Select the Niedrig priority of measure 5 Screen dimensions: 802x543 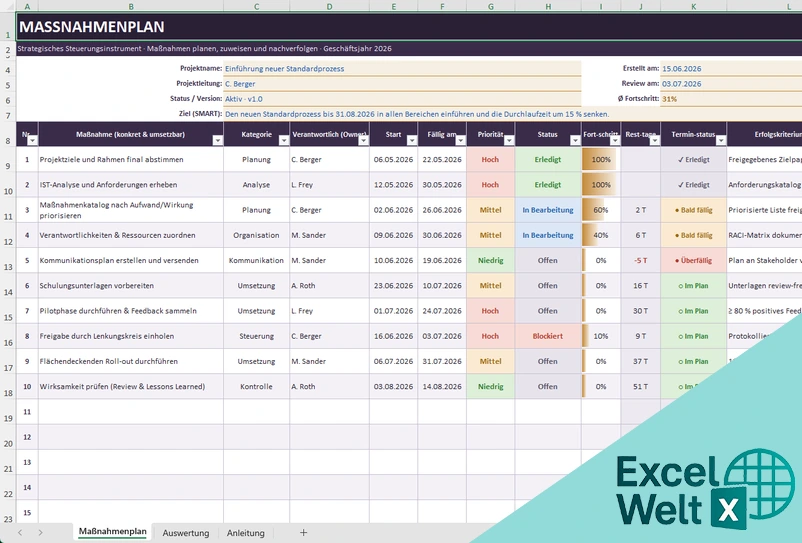[491, 260]
